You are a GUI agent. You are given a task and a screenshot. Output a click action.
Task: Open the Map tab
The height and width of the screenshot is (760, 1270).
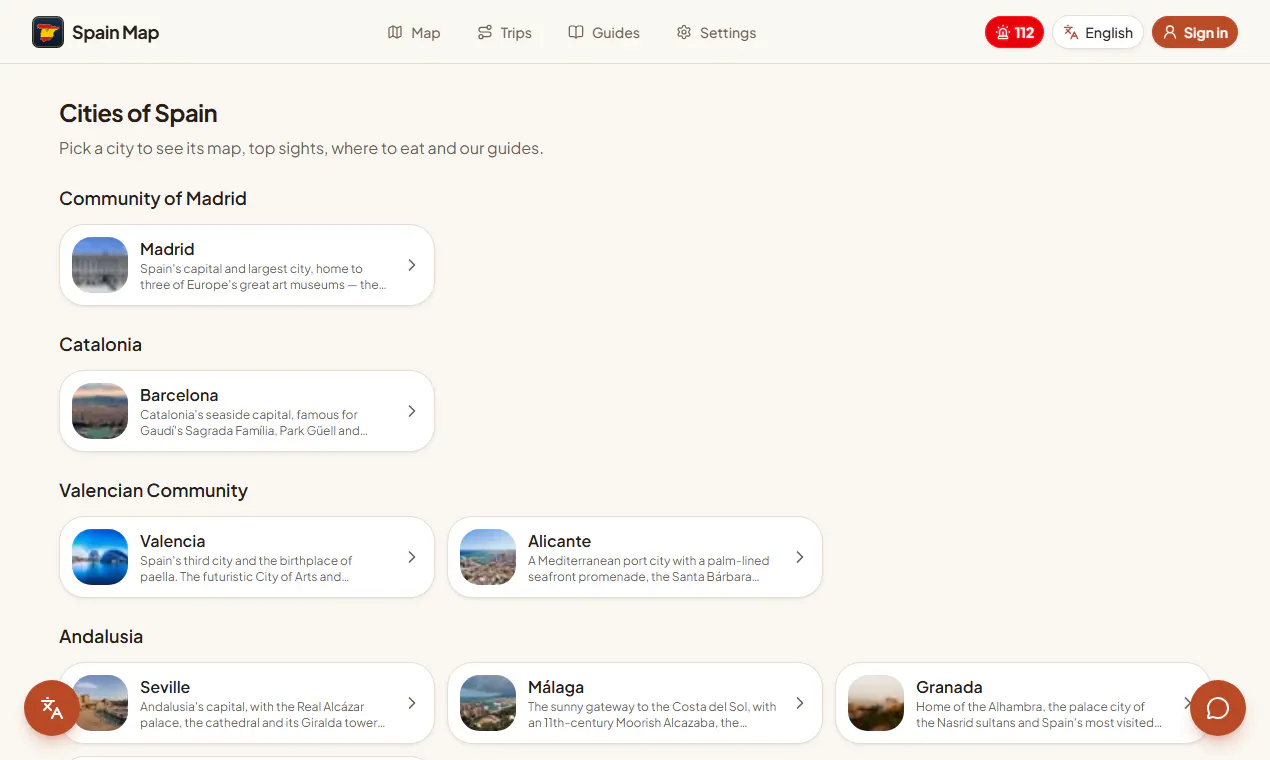(x=414, y=32)
